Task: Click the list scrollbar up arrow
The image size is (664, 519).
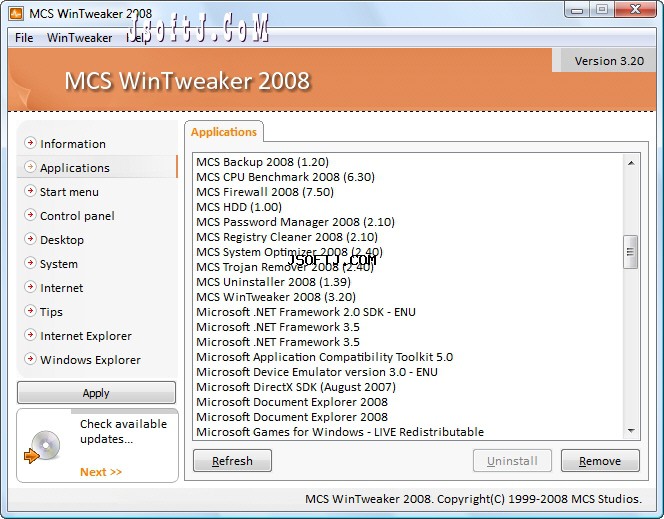Action: [x=631, y=163]
